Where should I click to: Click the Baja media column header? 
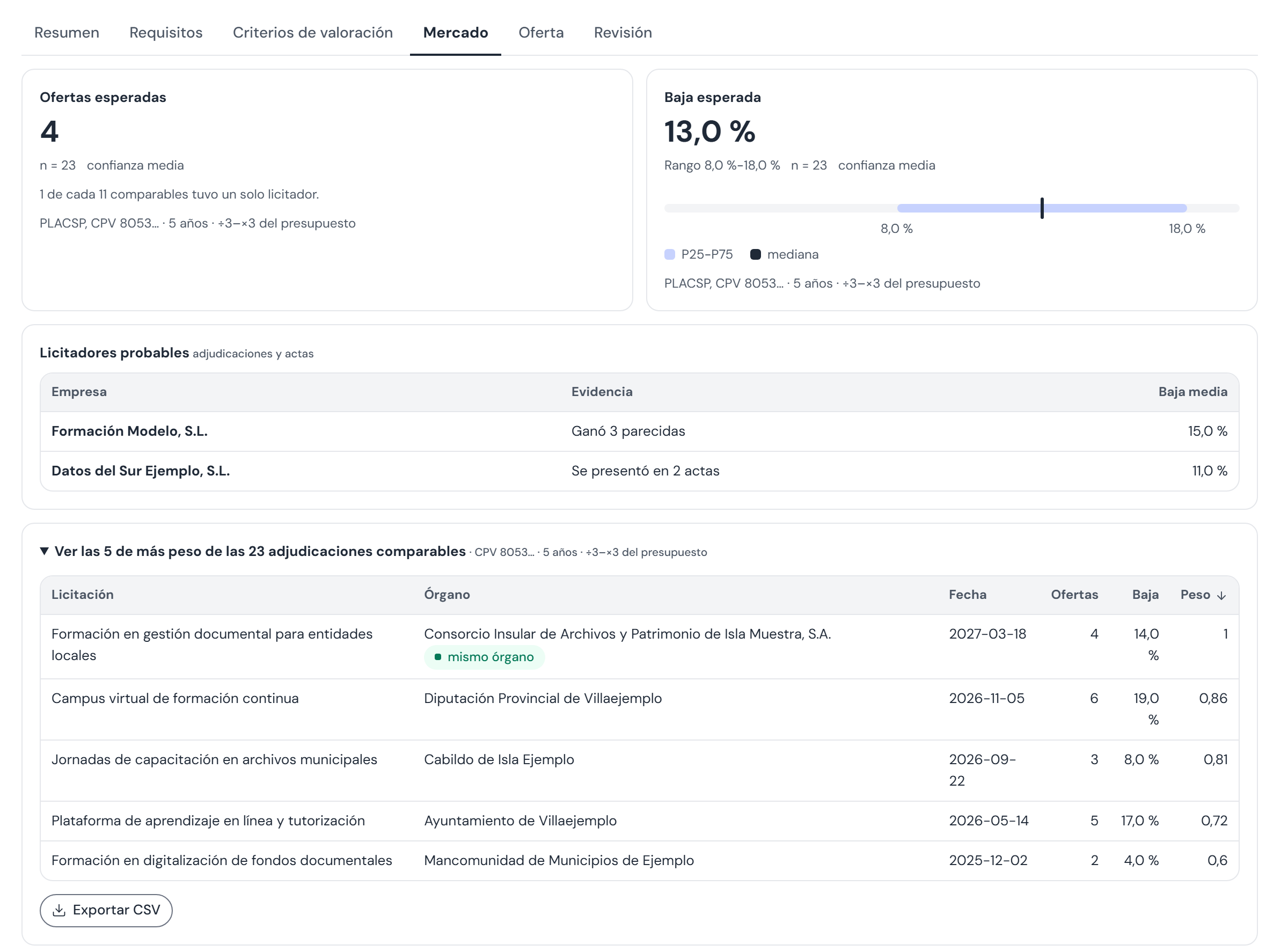[x=1192, y=392]
